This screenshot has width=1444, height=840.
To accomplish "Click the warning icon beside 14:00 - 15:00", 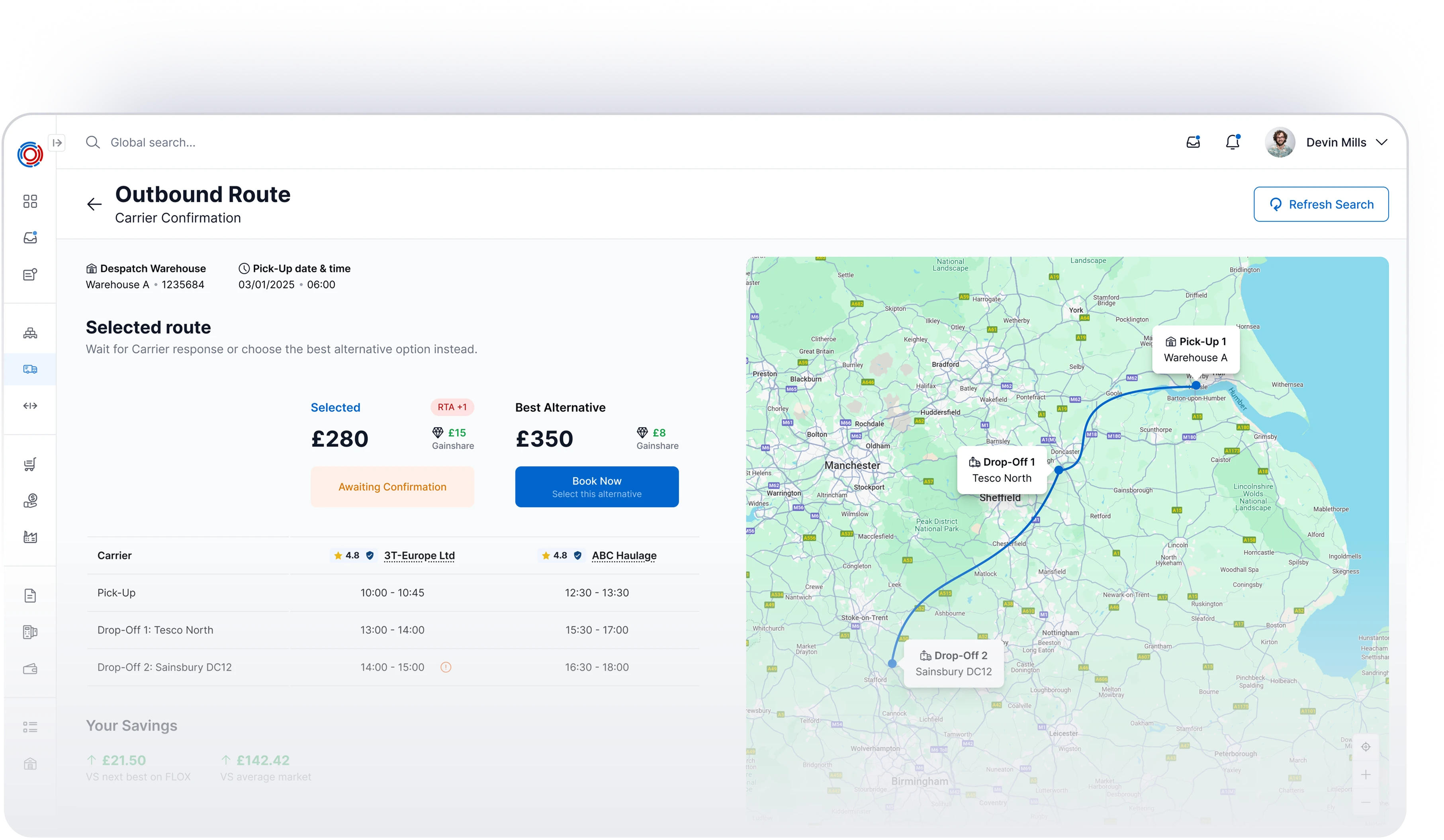I will coord(446,667).
